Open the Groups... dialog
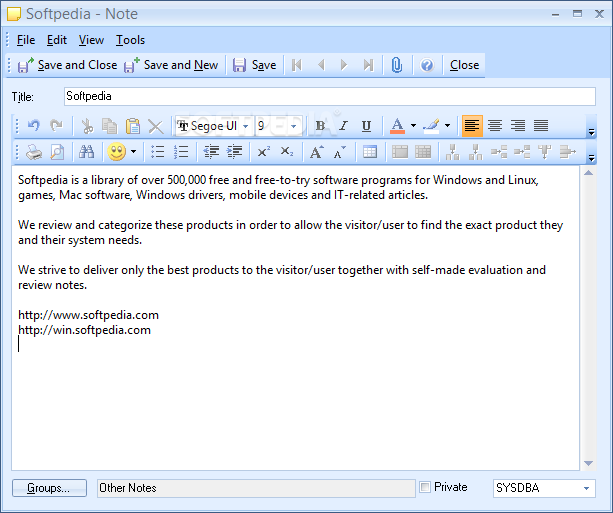613x513 pixels. pos(49,488)
